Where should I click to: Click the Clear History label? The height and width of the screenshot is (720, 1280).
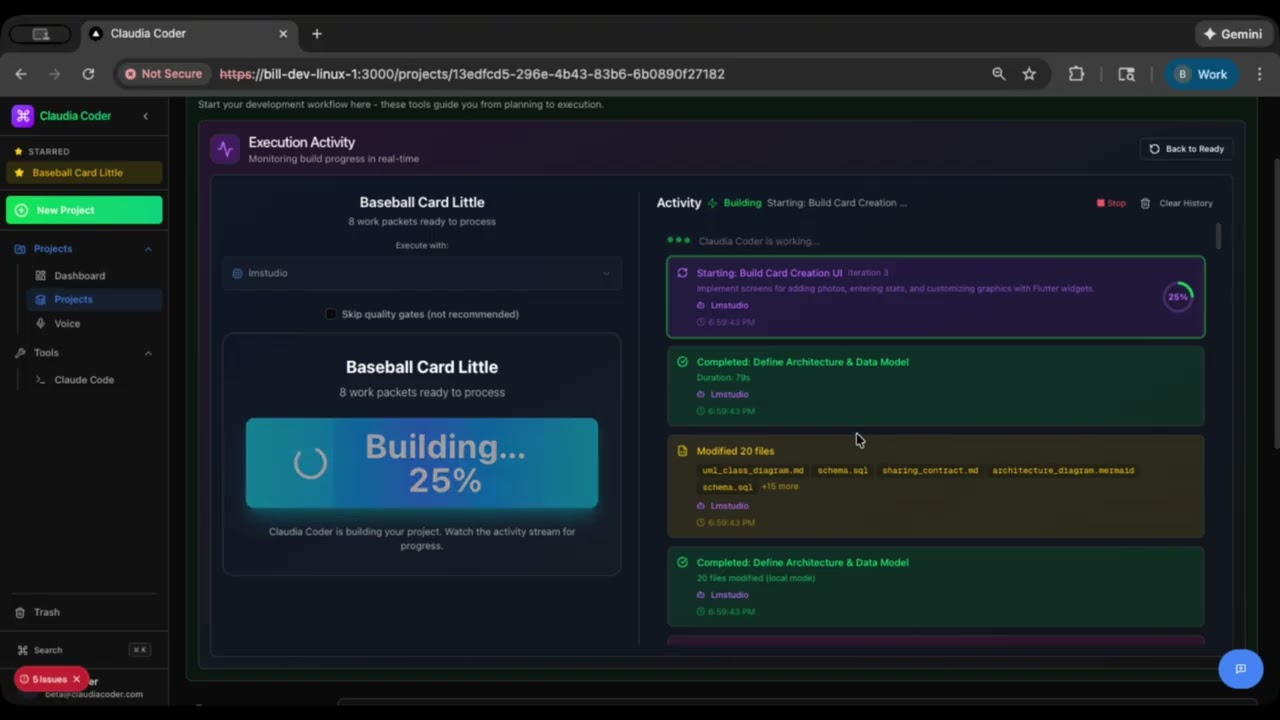click(x=1186, y=203)
